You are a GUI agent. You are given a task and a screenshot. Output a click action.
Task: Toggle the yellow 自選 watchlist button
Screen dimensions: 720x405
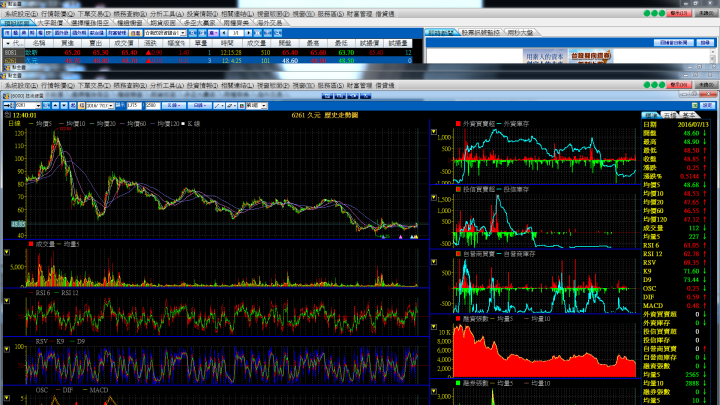click(x=135, y=33)
